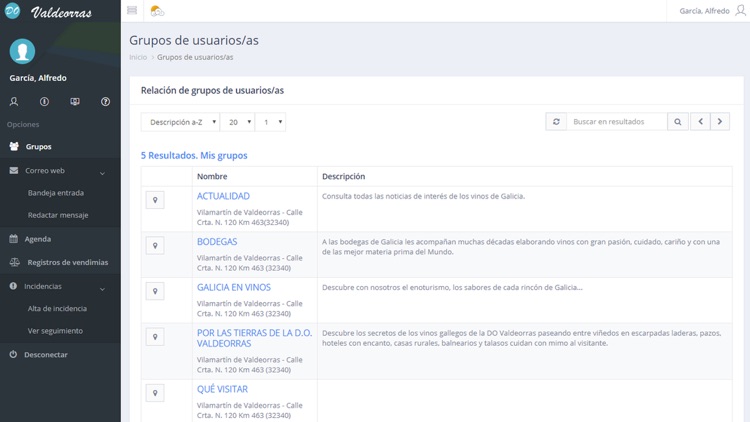Click the Nombre column header
This screenshot has height=422, width=750.
212,176
